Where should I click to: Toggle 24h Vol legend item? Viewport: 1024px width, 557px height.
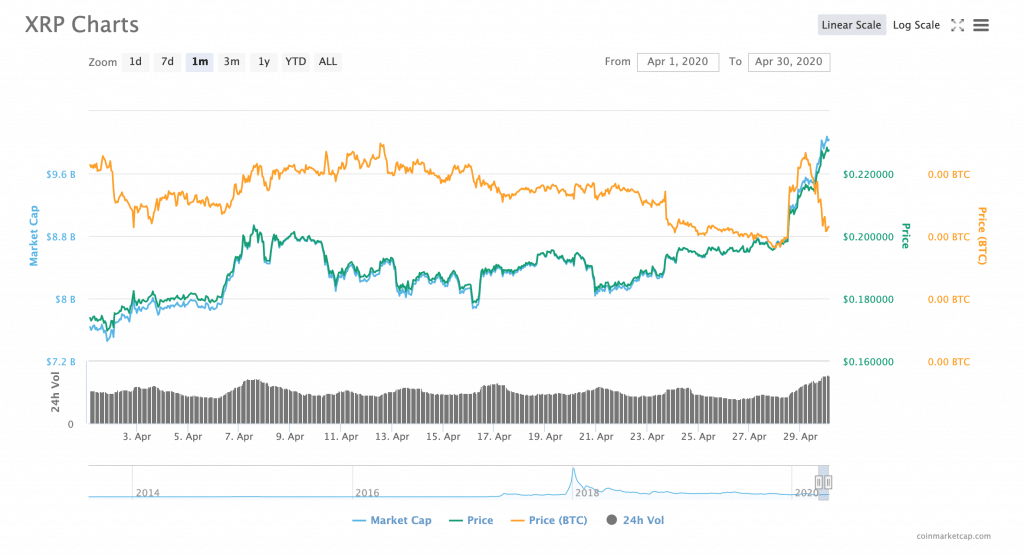pyautogui.click(x=635, y=520)
